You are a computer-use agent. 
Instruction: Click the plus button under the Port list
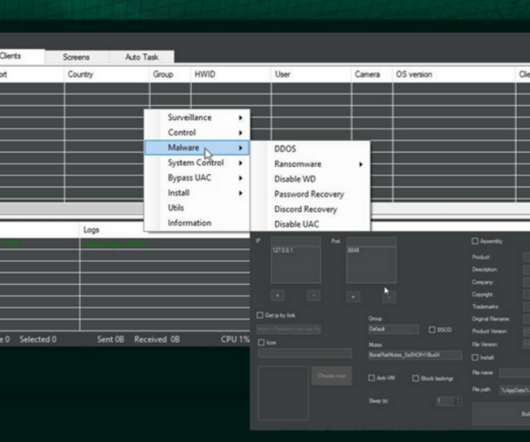coord(353,297)
